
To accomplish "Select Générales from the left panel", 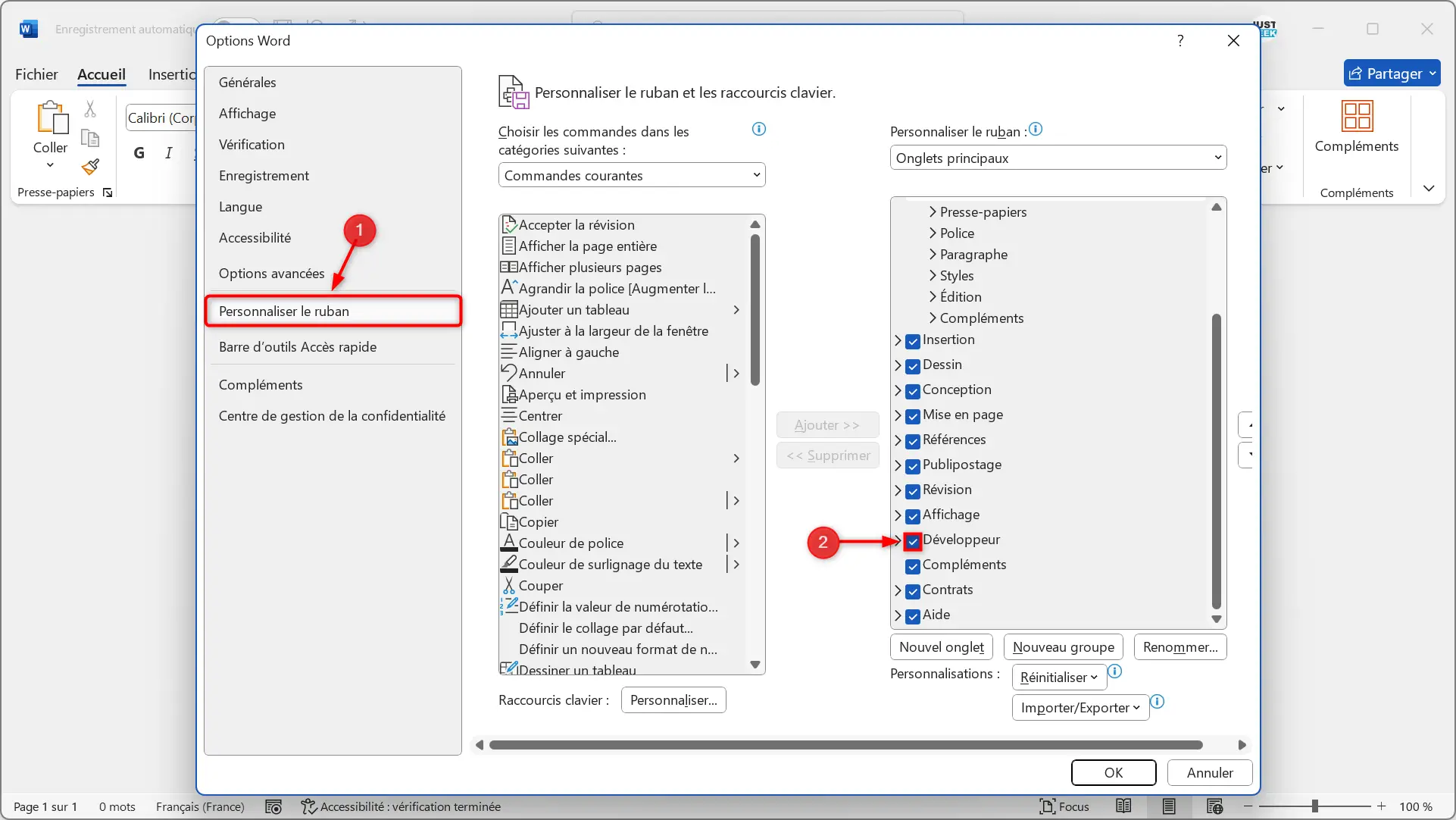I will [247, 82].
